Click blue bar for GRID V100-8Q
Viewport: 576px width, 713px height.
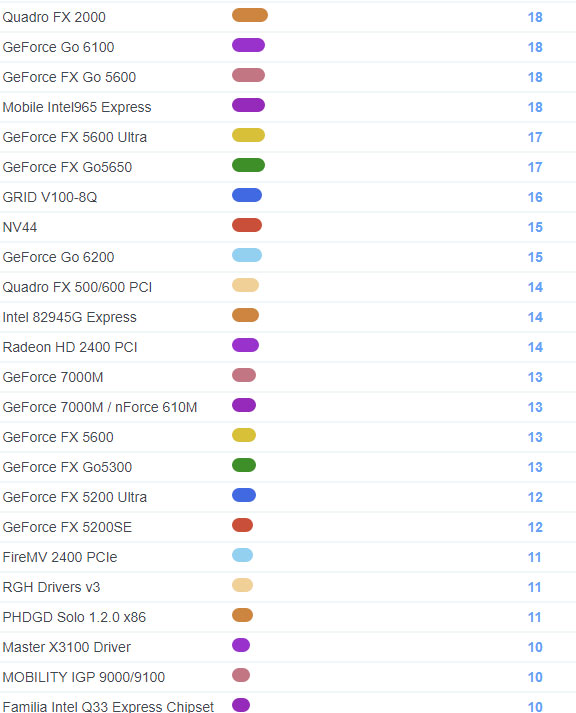point(247,195)
